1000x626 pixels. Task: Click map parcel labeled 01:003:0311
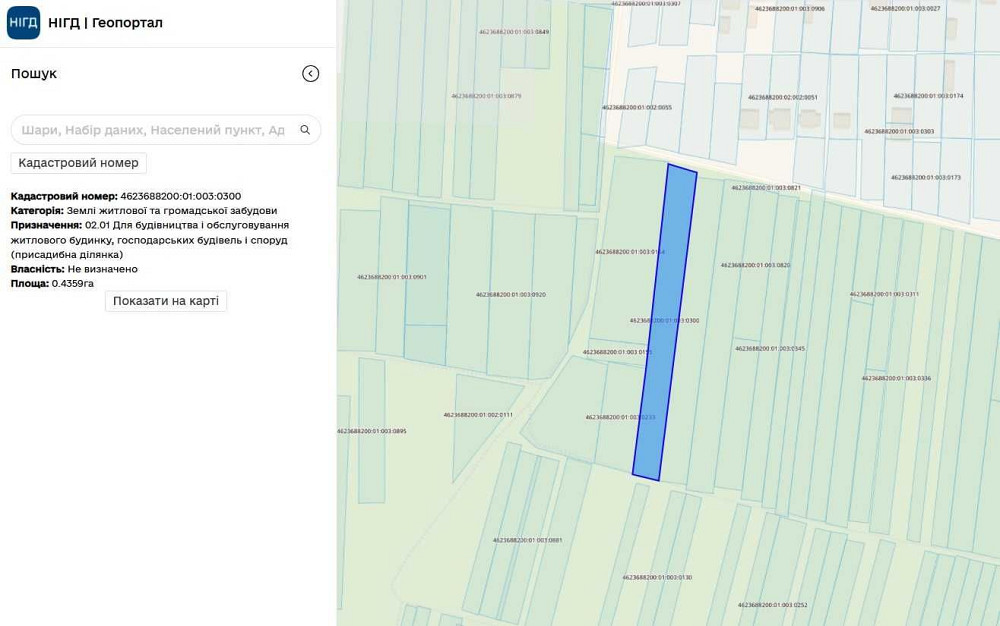pyautogui.click(x=884, y=295)
